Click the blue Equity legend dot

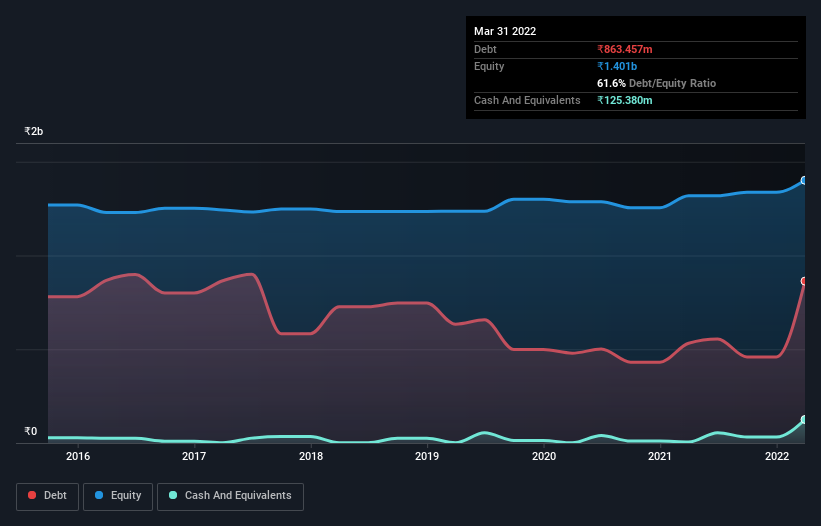[99, 495]
